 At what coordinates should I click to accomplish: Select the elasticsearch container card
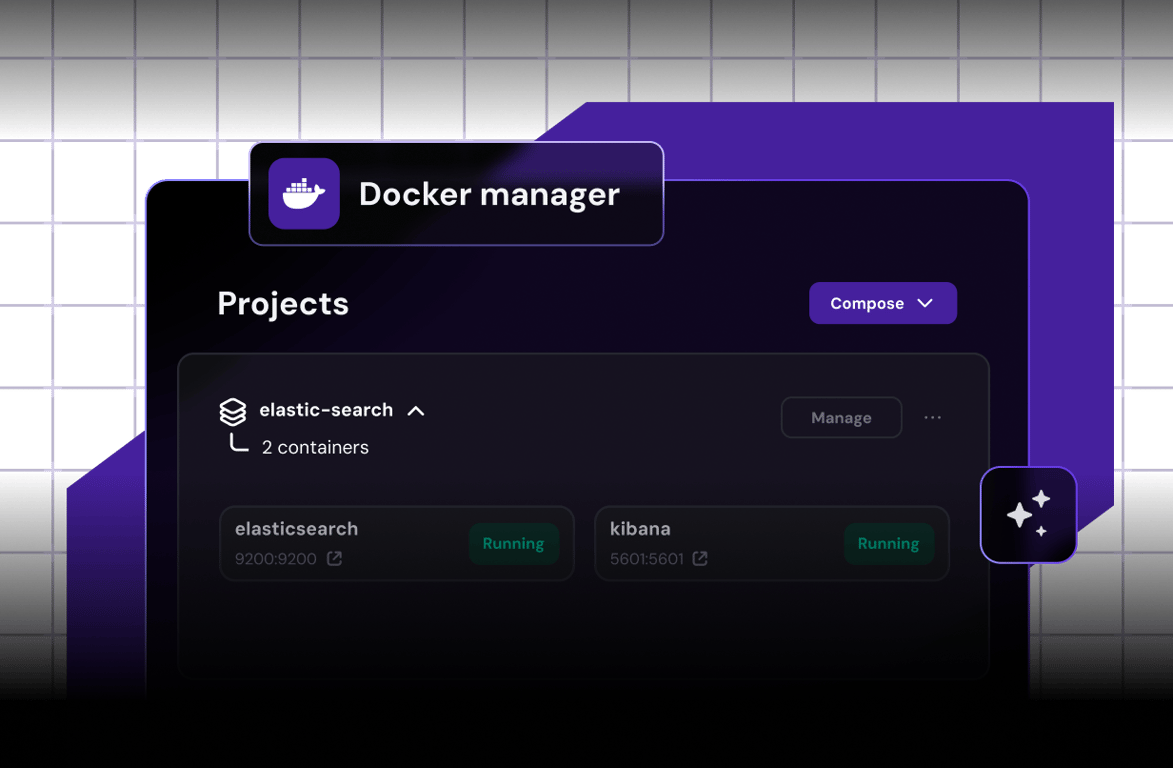[397, 543]
